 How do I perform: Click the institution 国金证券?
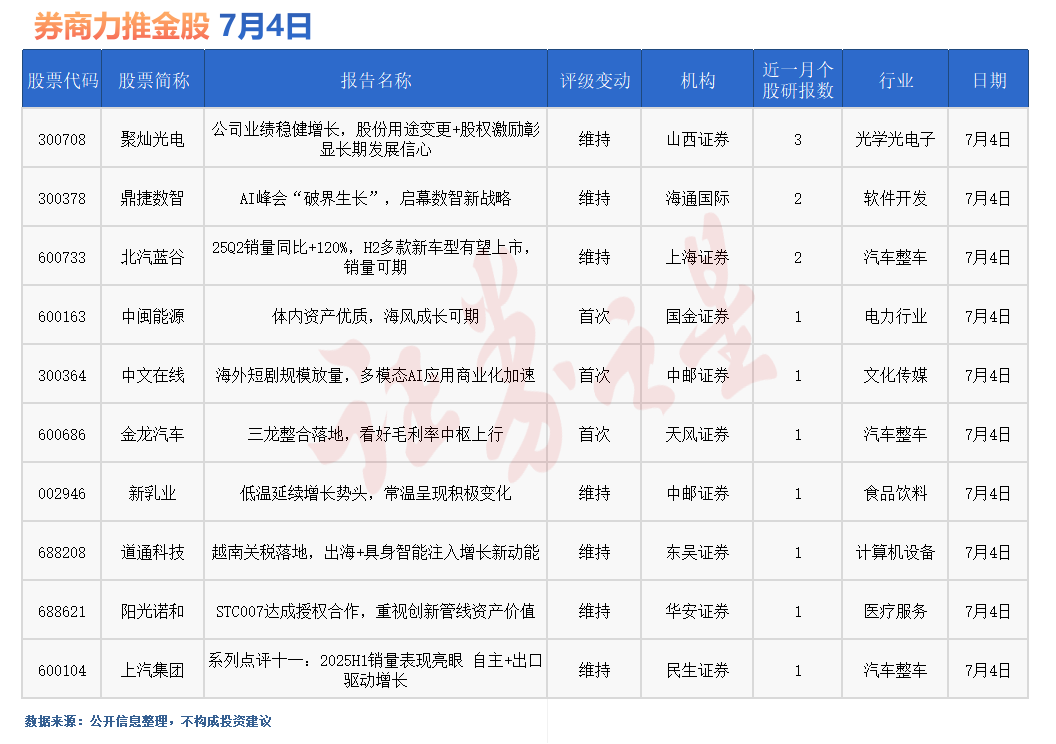(698, 316)
